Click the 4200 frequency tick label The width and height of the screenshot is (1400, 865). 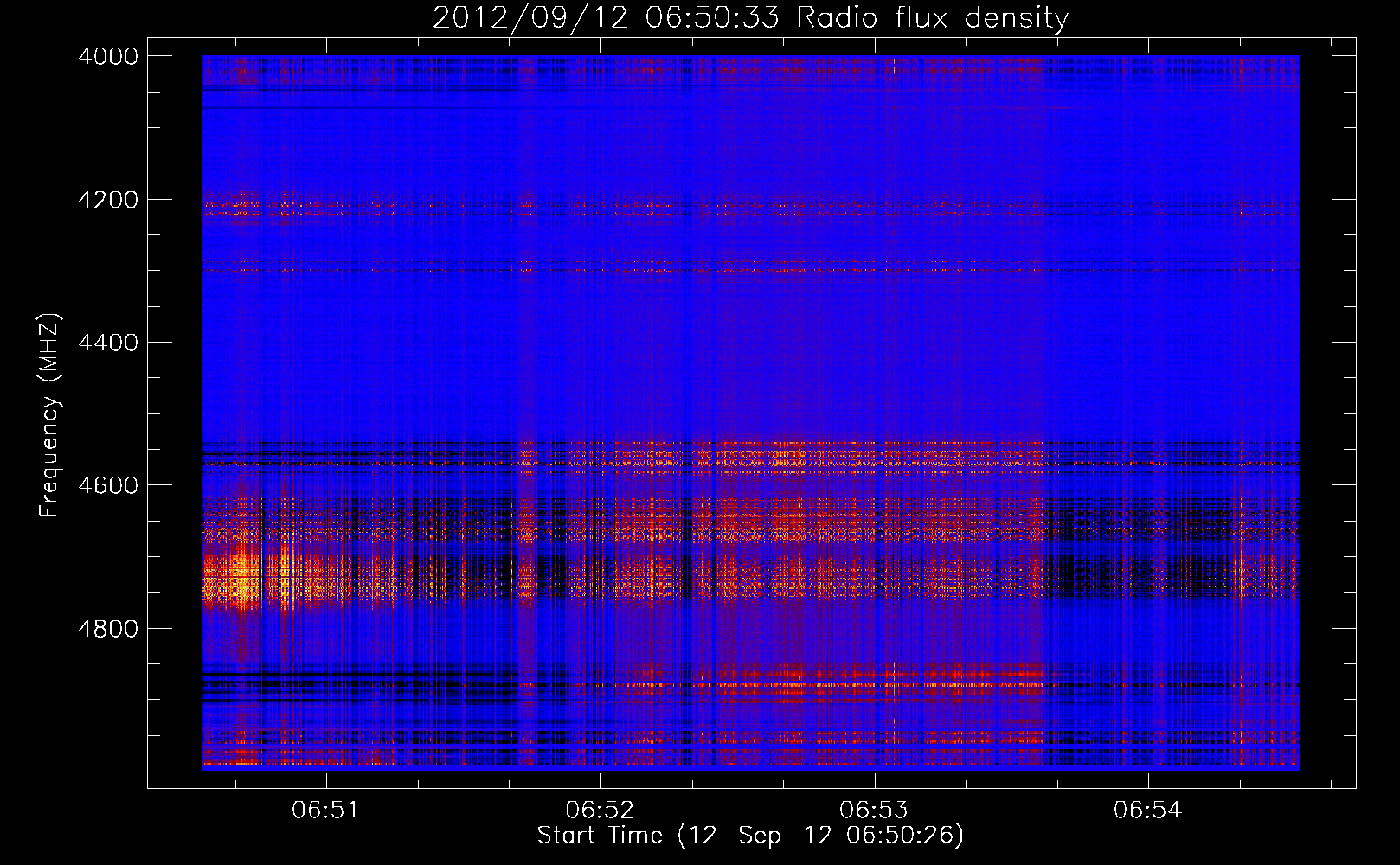tap(108, 200)
